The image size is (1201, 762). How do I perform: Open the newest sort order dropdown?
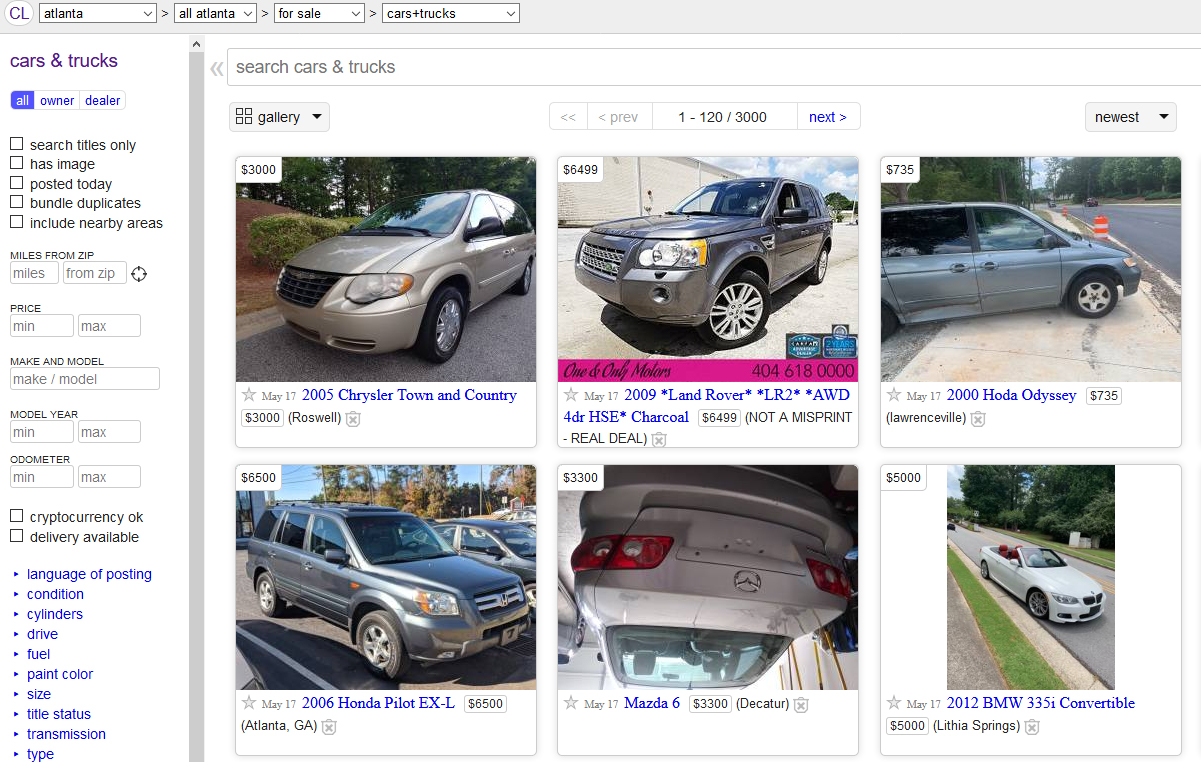(1130, 117)
